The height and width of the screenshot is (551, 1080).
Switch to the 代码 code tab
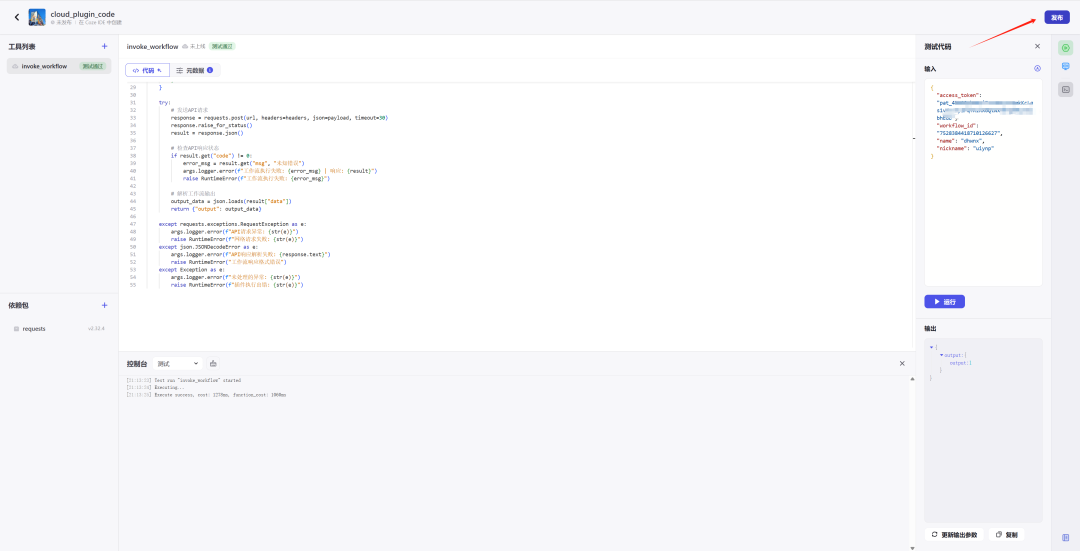click(x=147, y=70)
